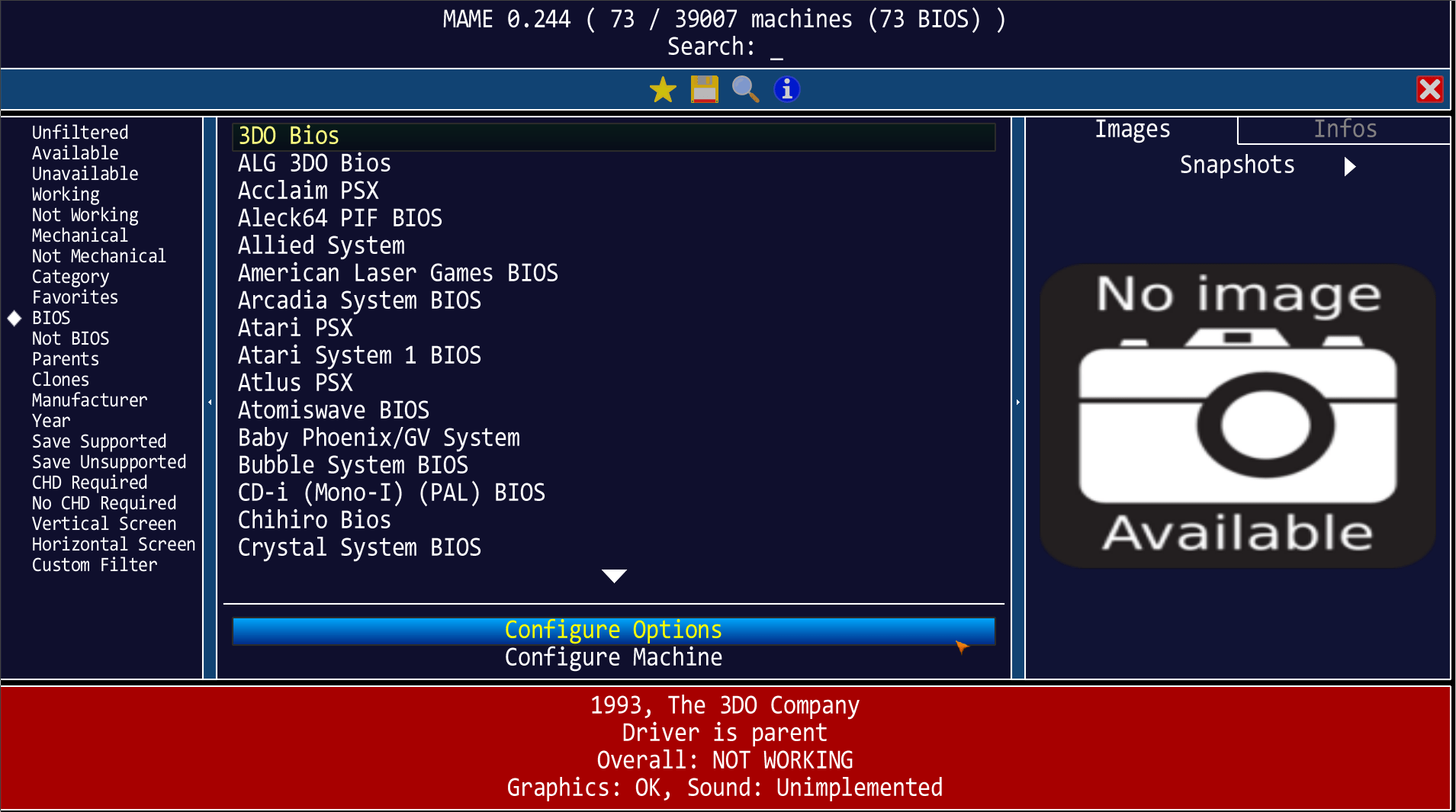Click the selected BIOS filter

(51, 318)
